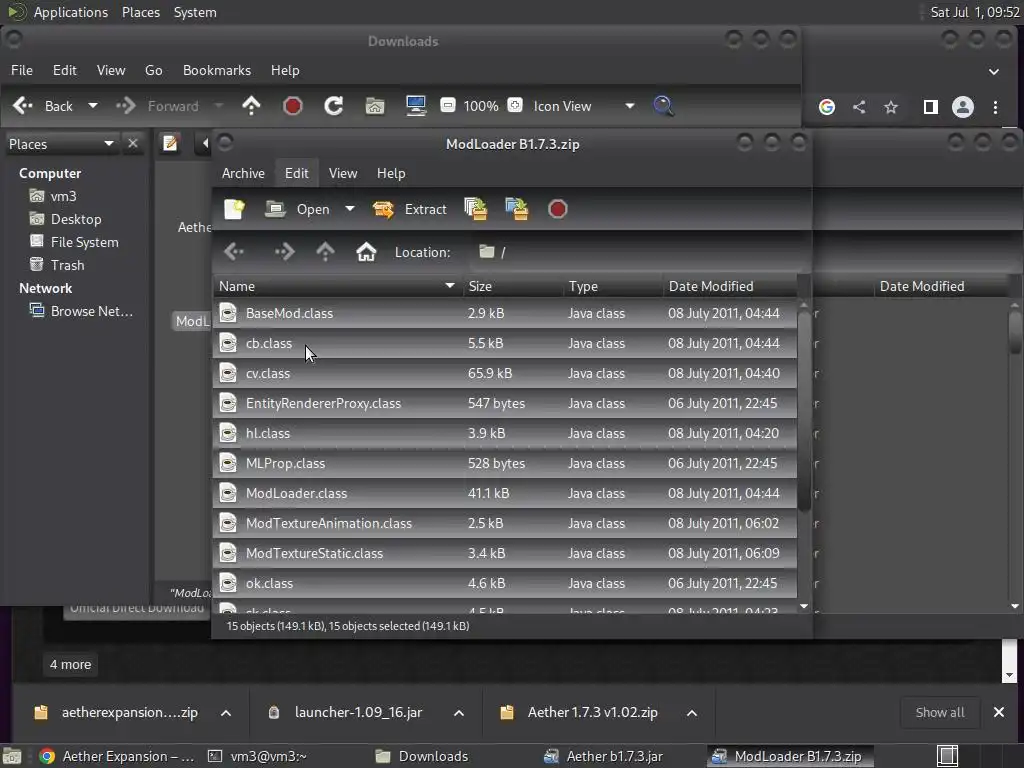Select cb.class file
Image resolution: width=1024 pixels, height=768 pixels.
505,344
